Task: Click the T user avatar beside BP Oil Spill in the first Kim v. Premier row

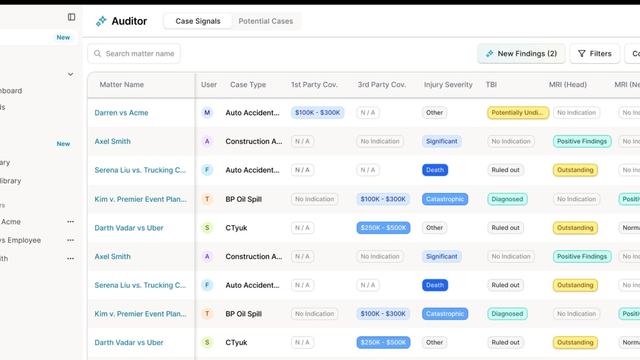Action: point(207,199)
